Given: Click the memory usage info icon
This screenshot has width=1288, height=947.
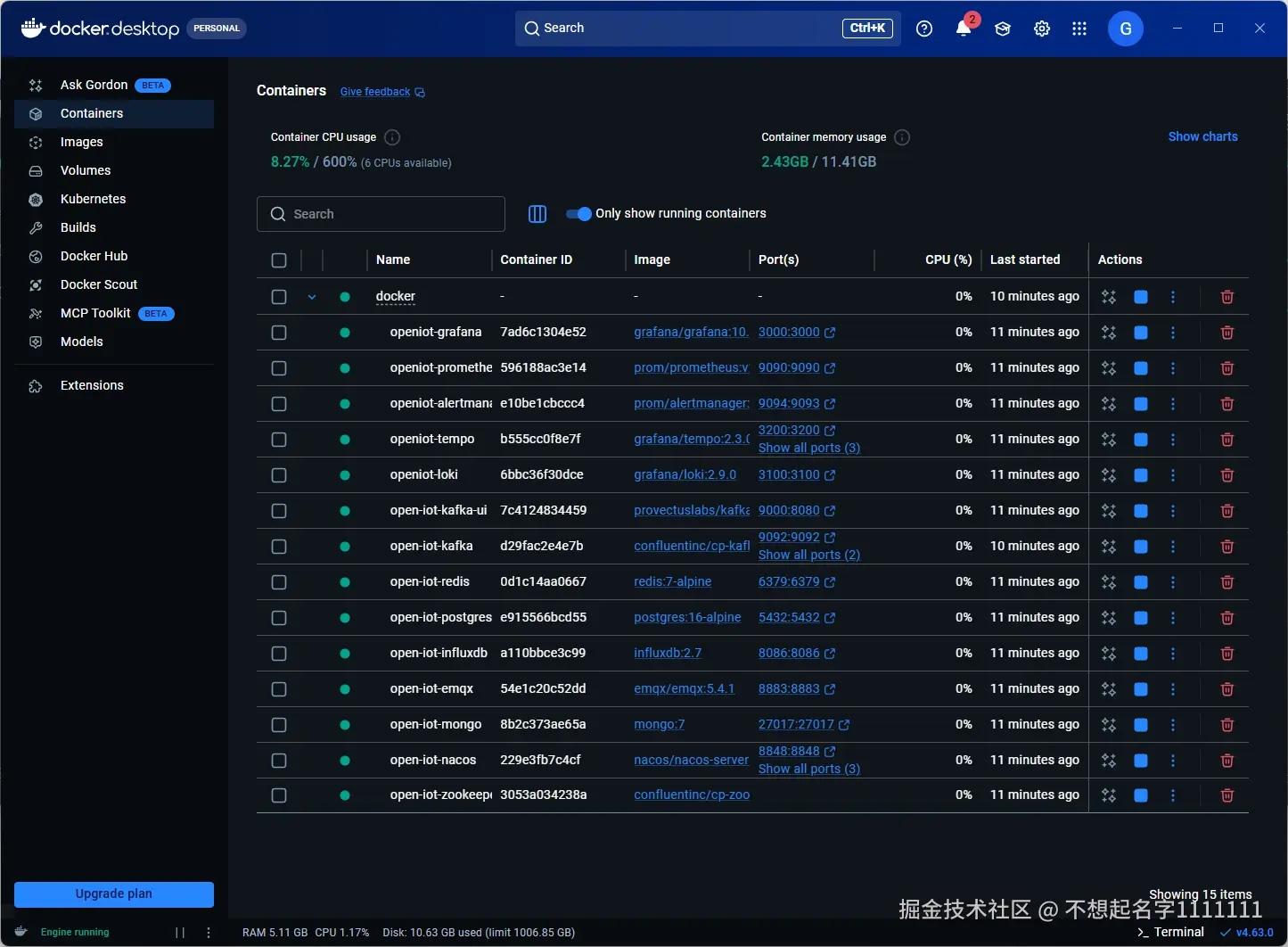Looking at the screenshot, I should click(x=902, y=137).
